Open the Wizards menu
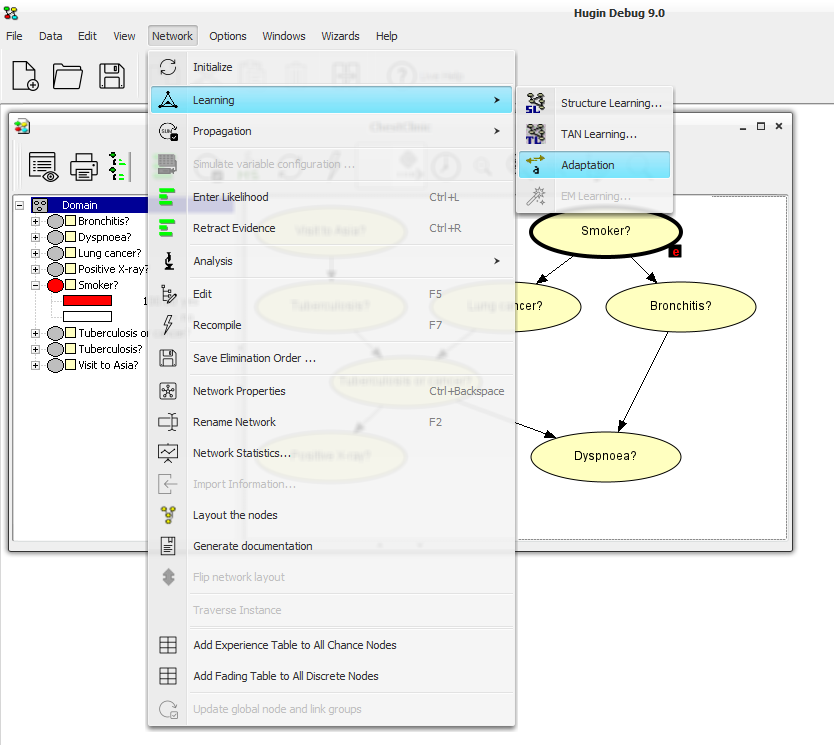This screenshot has width=834, height=745. click(340, 36)
